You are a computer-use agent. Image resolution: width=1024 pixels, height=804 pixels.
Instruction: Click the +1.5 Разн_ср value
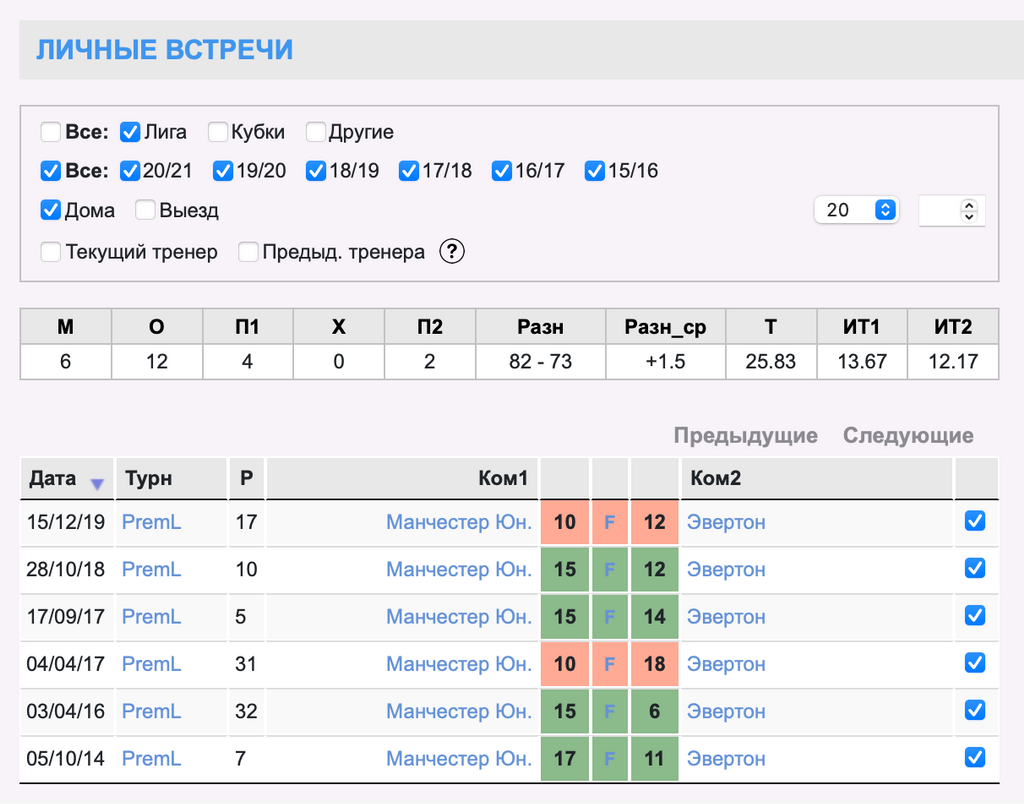[x=665, y=362]
